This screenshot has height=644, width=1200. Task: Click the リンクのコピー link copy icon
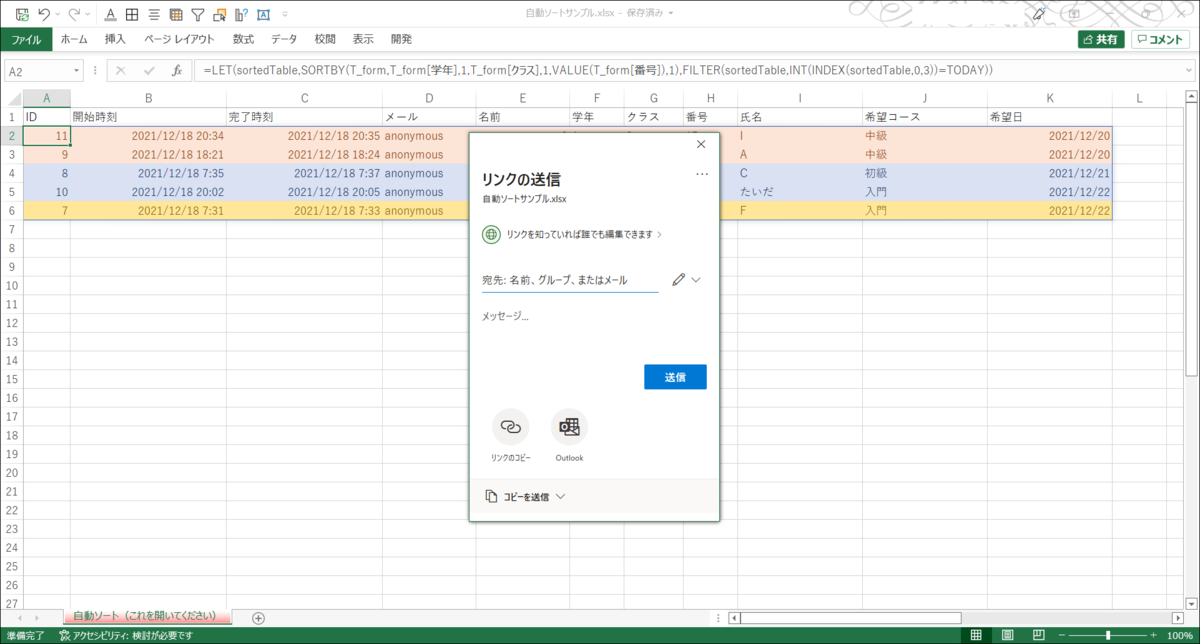[x=511, y=426]
